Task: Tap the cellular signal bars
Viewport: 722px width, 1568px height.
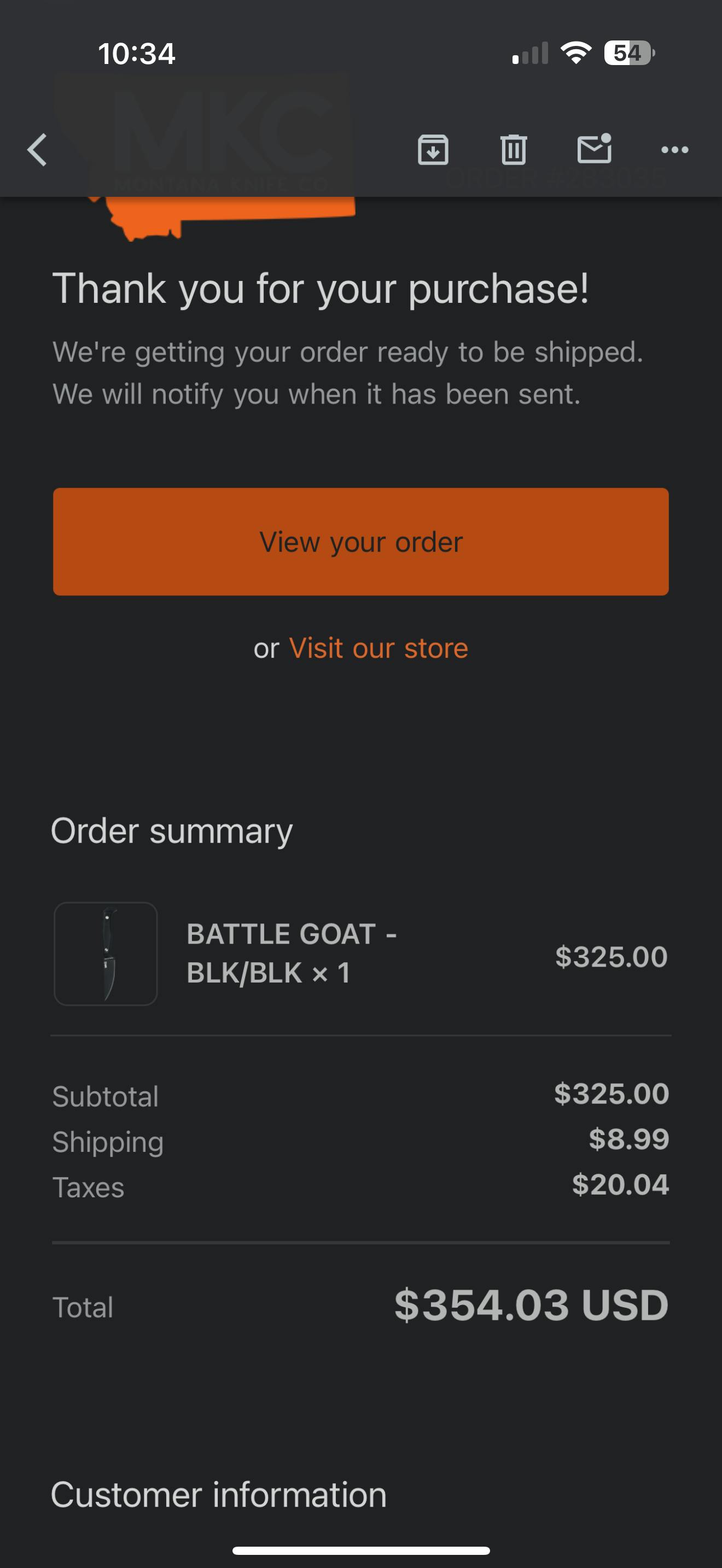Action: (530, 54)
